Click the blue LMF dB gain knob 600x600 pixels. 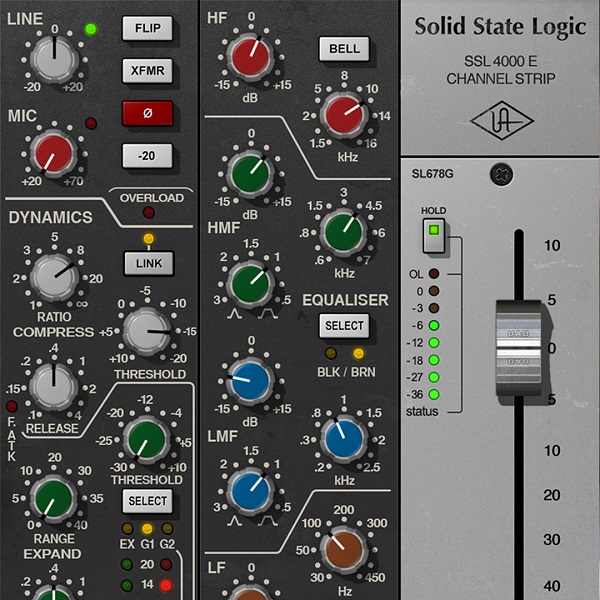pos(250,382)
